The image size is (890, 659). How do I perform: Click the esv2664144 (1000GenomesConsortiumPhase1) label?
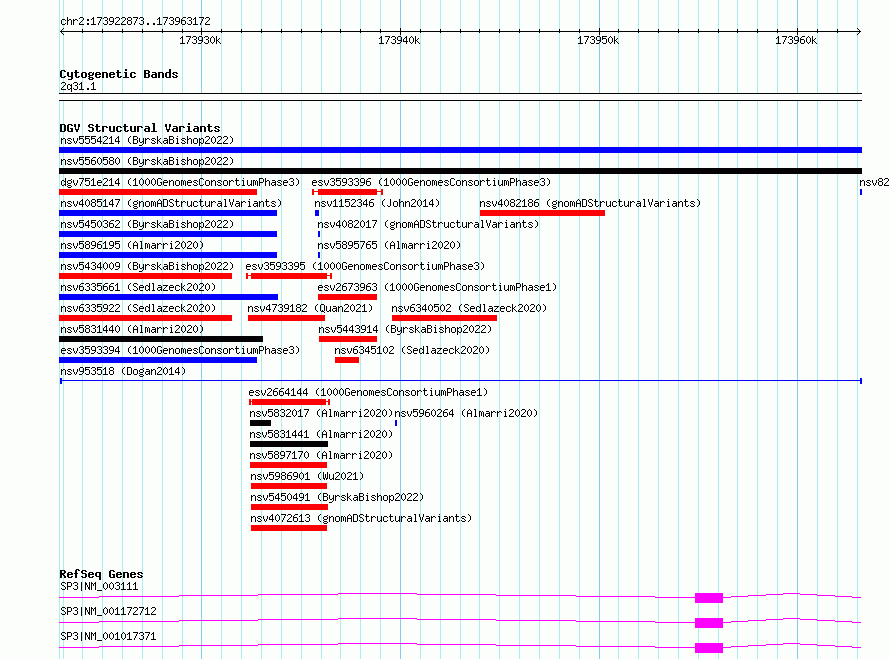(x=368, y=392)
